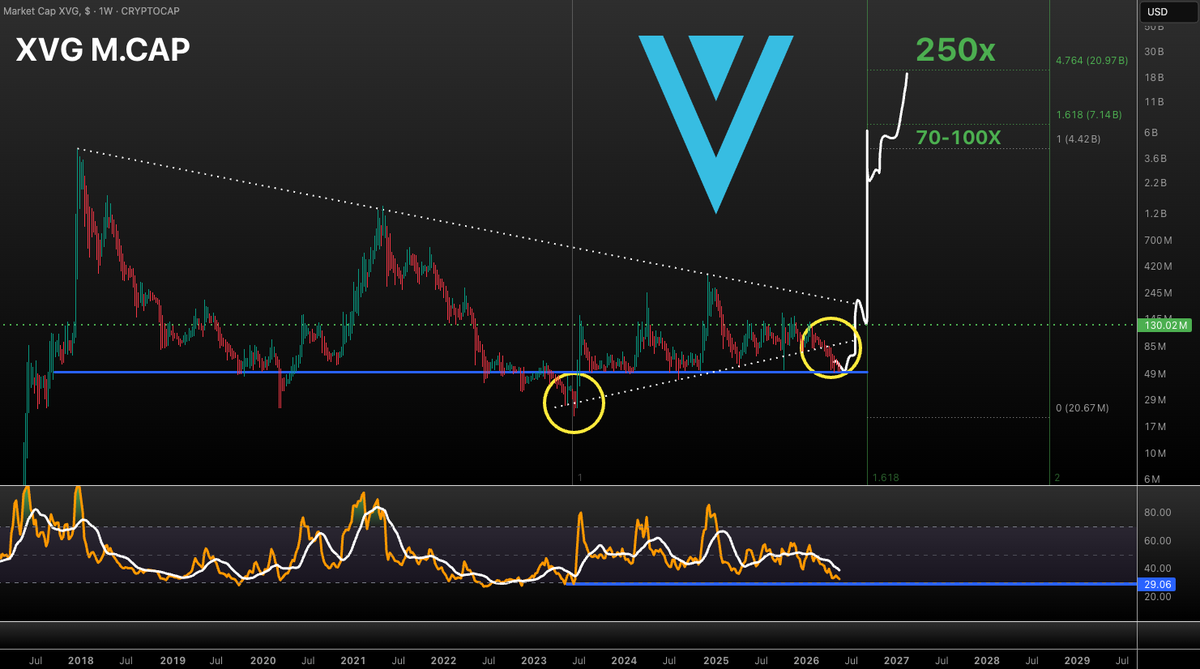Click the 2018 label on time axis
The width and height of the screenshot is (1200, 669).
[x=80, y=661]
